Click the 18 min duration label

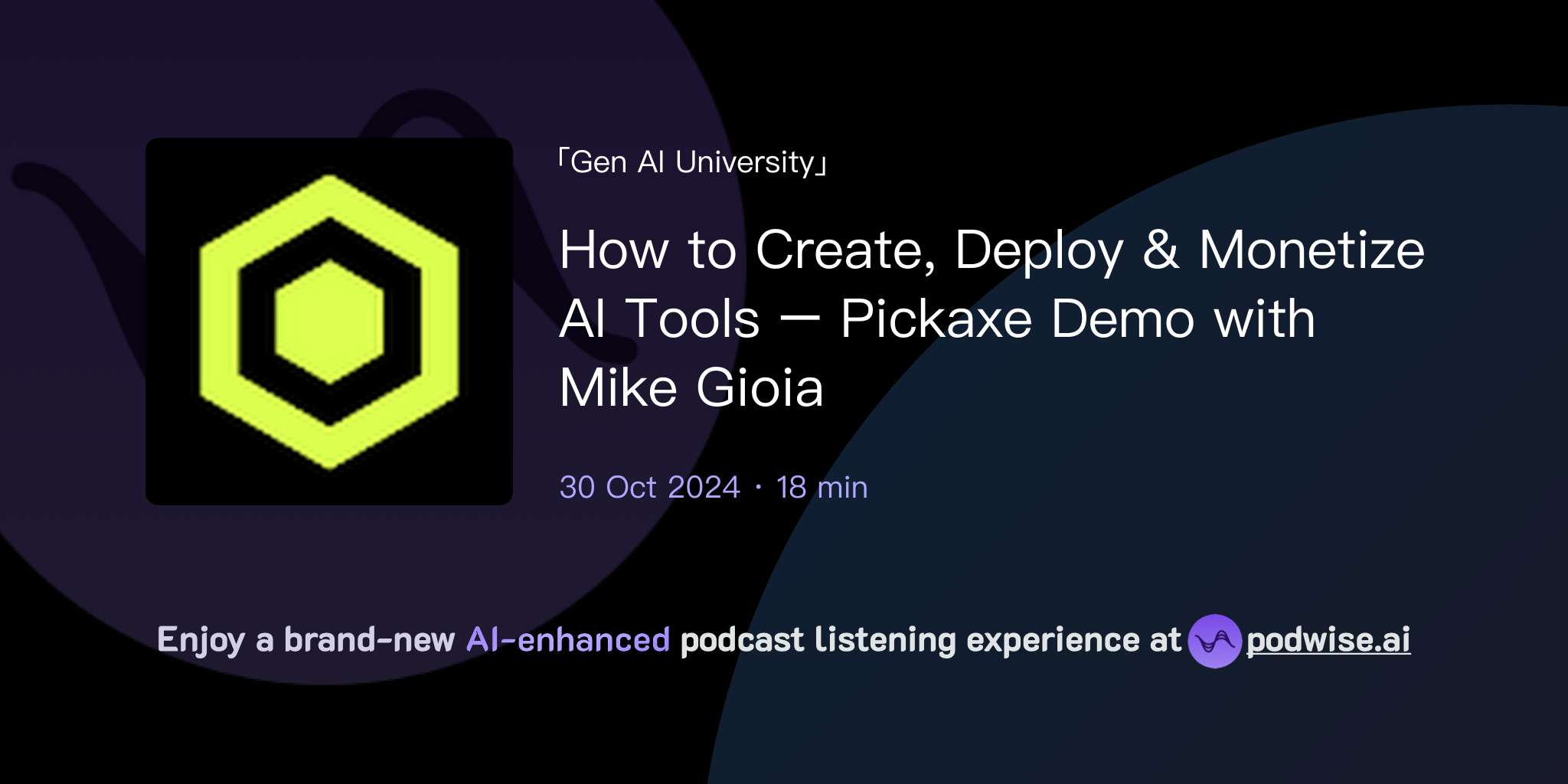coord(823,486)
